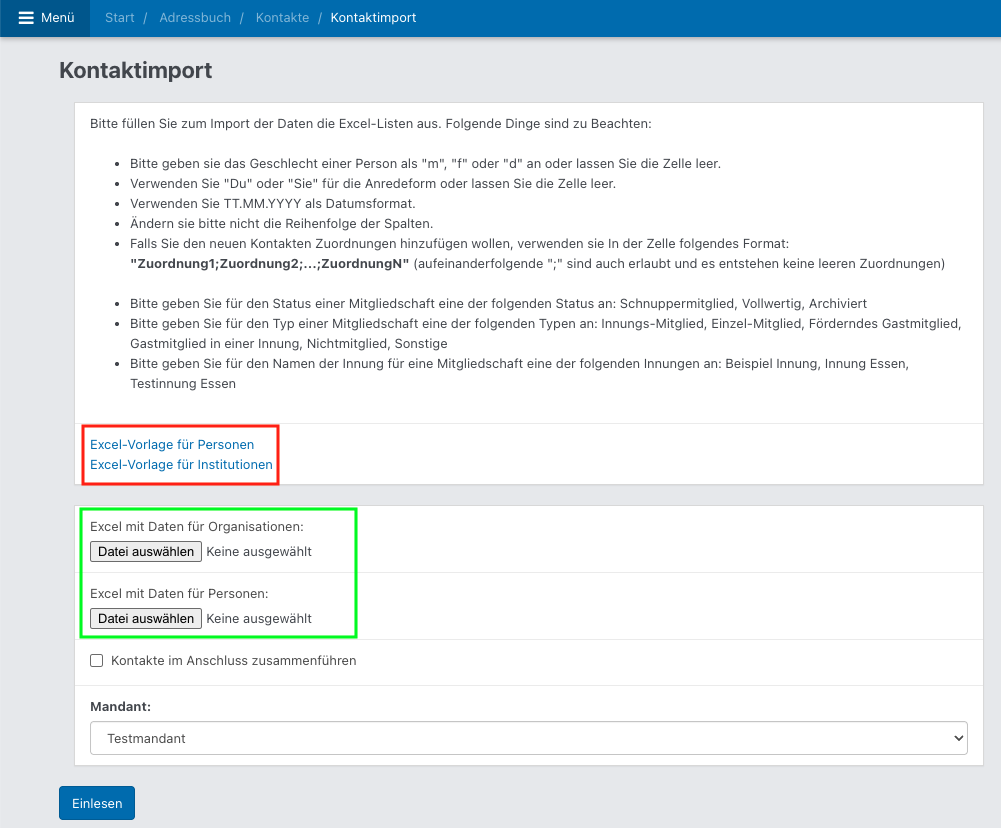This screenshot has width=1001, height=828.
Task: Select the Kontaktimport breadcrumb entry
Action: click(372, 18)
